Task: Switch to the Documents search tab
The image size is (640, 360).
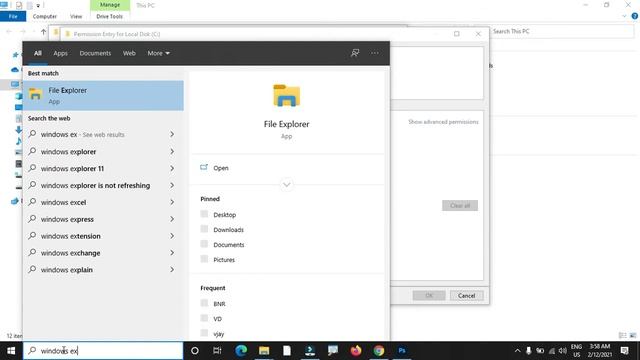Action: click(95, 53)
